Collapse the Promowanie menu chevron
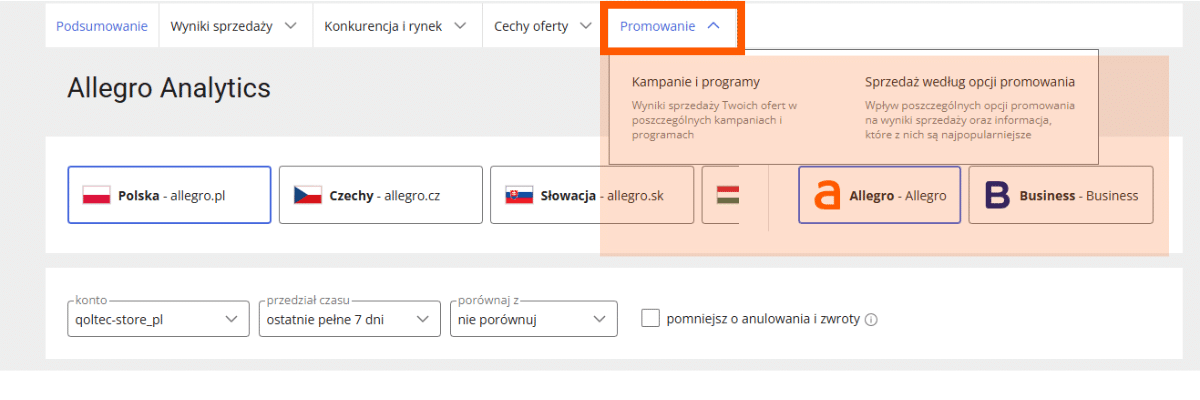 pos(713,26)
